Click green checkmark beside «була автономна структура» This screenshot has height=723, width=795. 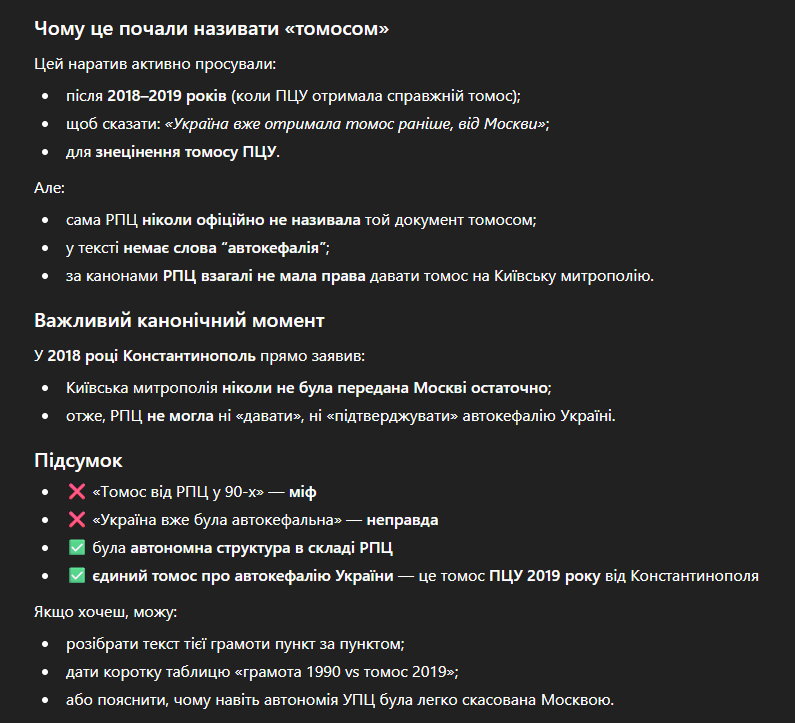[x=77, y=548]
